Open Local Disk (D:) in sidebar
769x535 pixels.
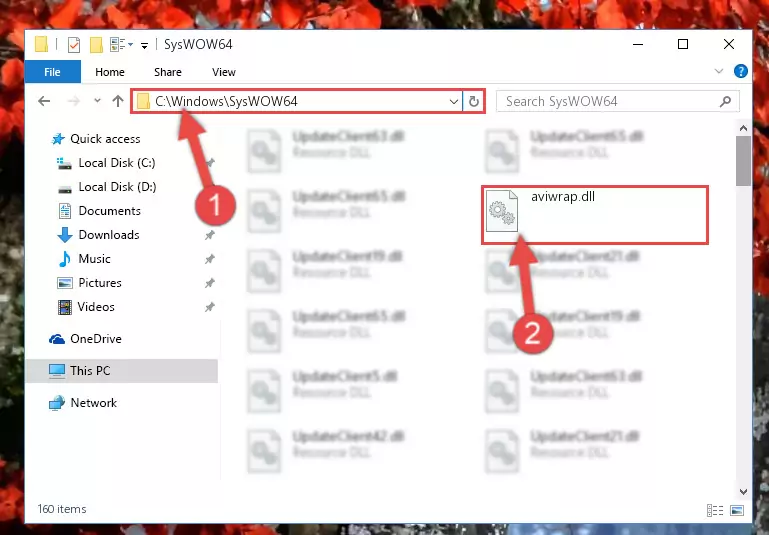117,187
